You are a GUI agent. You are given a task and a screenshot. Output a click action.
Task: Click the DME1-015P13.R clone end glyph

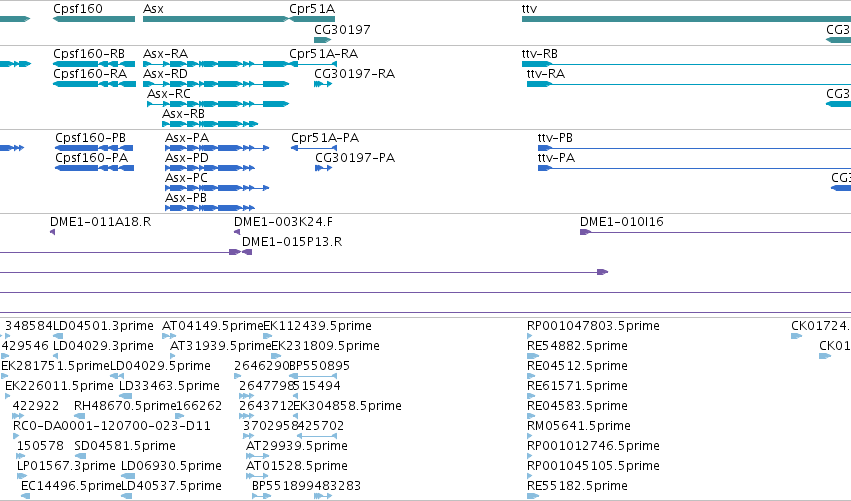pyautogui.click(x=247, y=252)
